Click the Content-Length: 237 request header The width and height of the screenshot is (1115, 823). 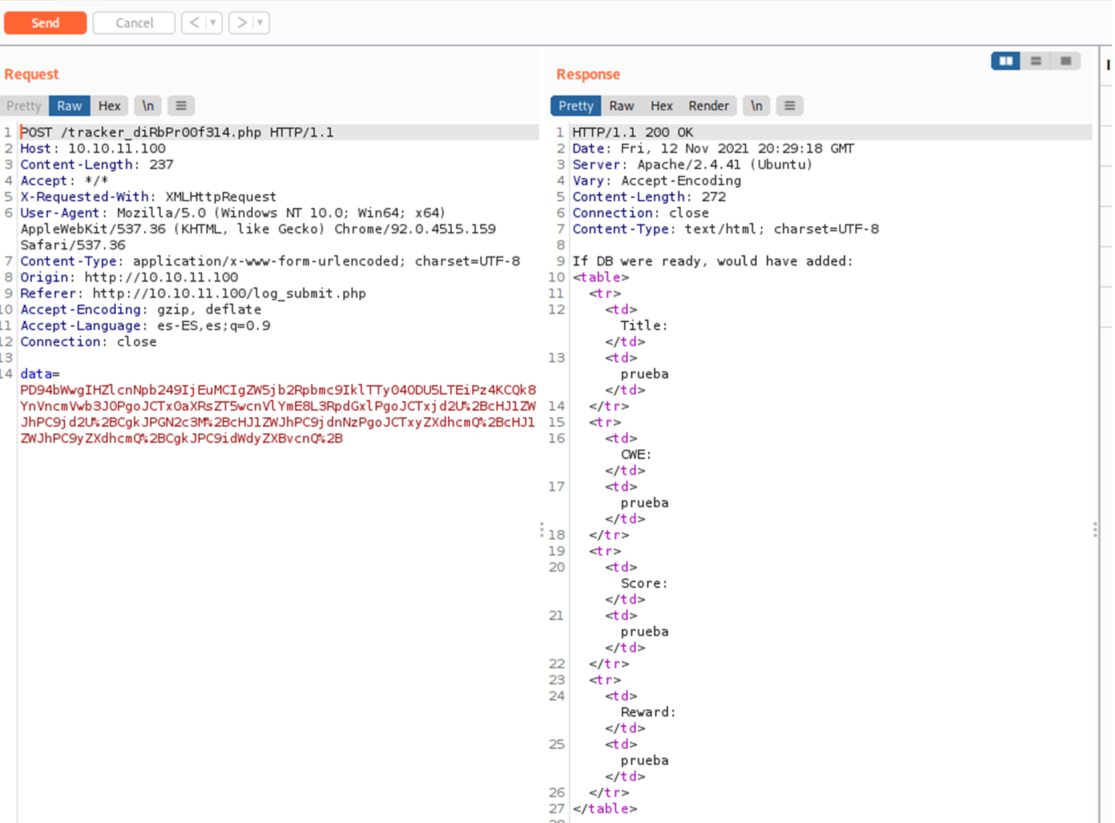(x=97, y=164)
